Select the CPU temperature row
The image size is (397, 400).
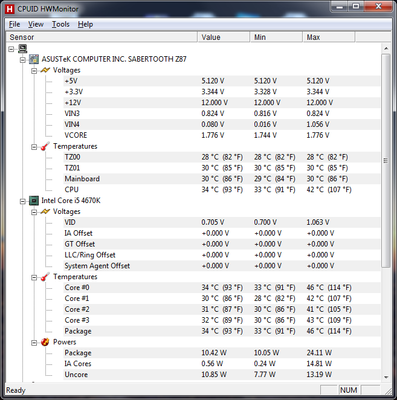pyautogui.click(x=222, y=190)
